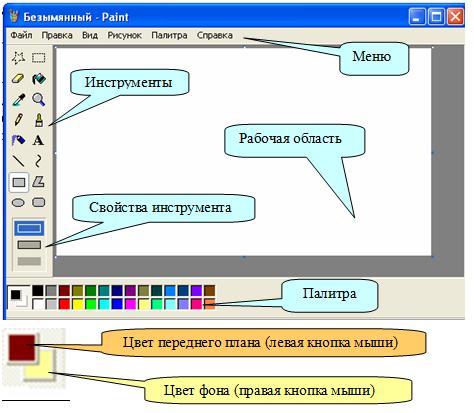The height and width of the screenshot is (413, 474).
Task: Pick the teal palette swatch
Action: click(104, 291)
